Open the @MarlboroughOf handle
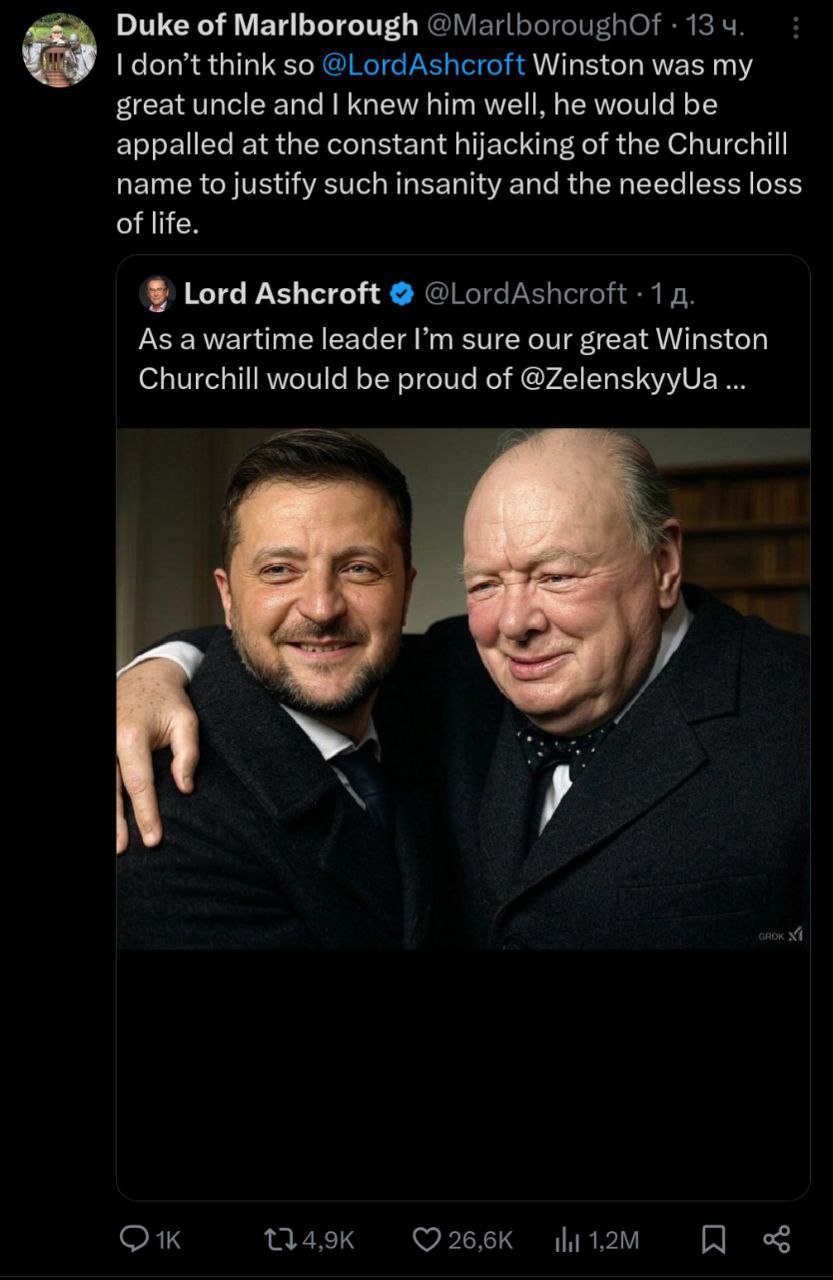 544,26
